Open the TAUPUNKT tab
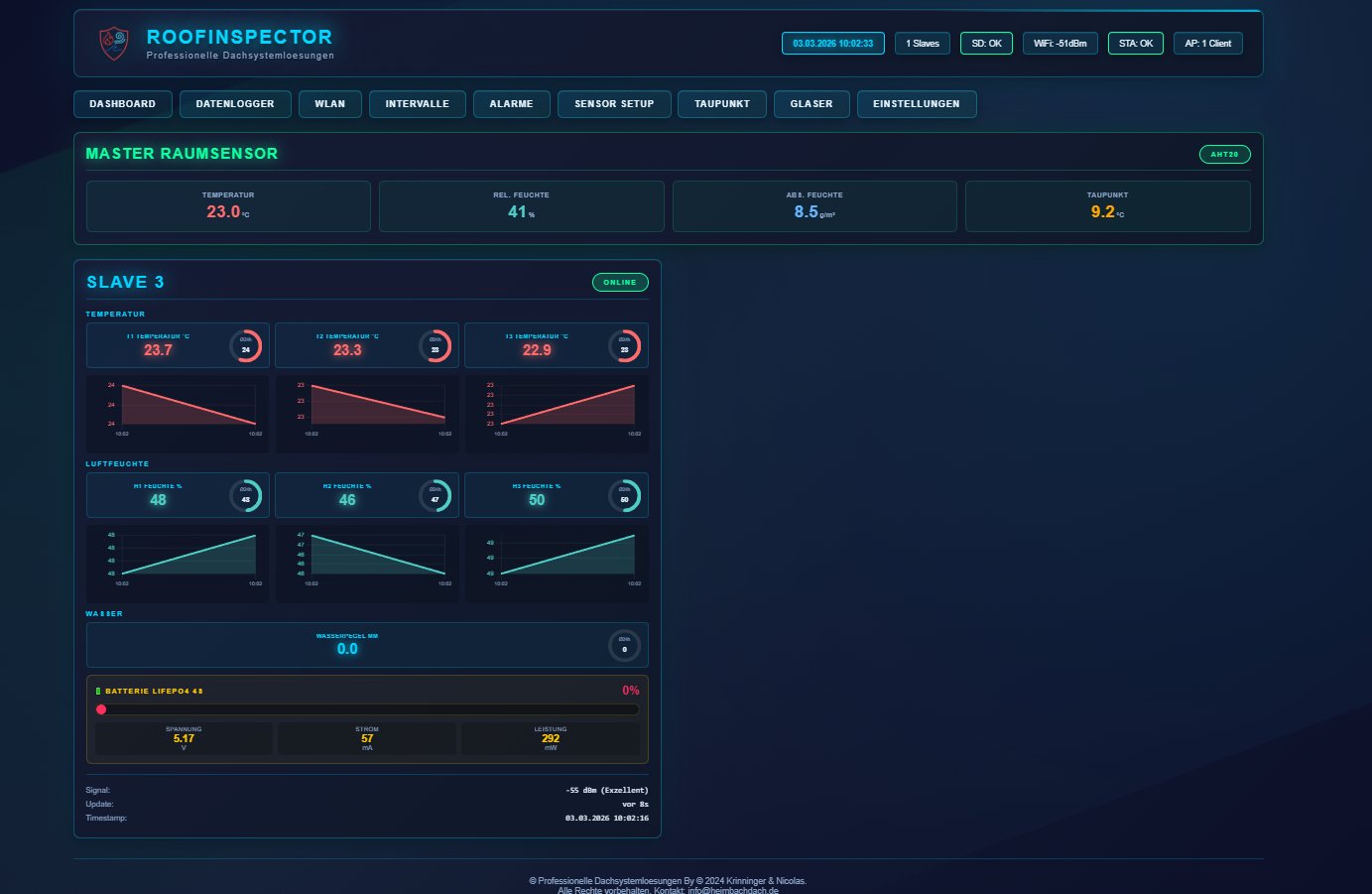This screenshot has width=1372, height=894. pyautogui.click(x=721, y=103)
